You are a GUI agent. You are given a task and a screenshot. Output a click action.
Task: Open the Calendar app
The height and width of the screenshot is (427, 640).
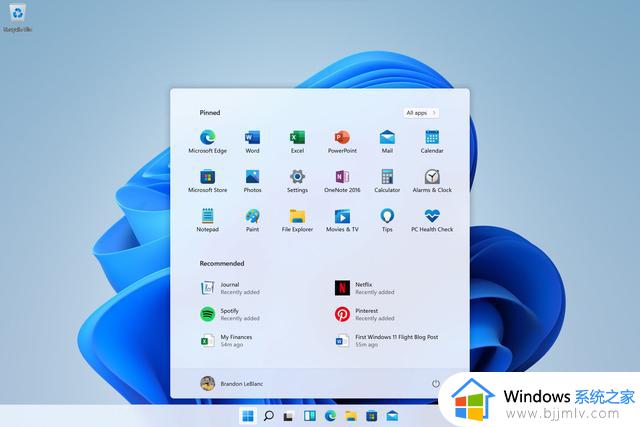[432, 141]
